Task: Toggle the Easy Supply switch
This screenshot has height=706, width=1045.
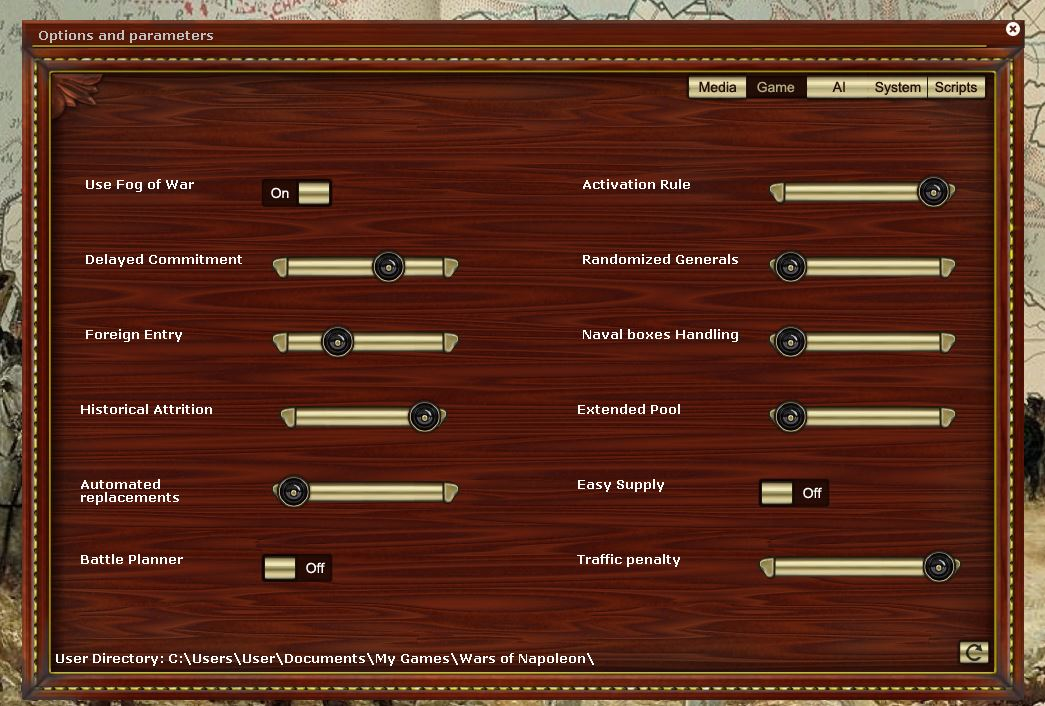Action: click(x=793, y=493)
